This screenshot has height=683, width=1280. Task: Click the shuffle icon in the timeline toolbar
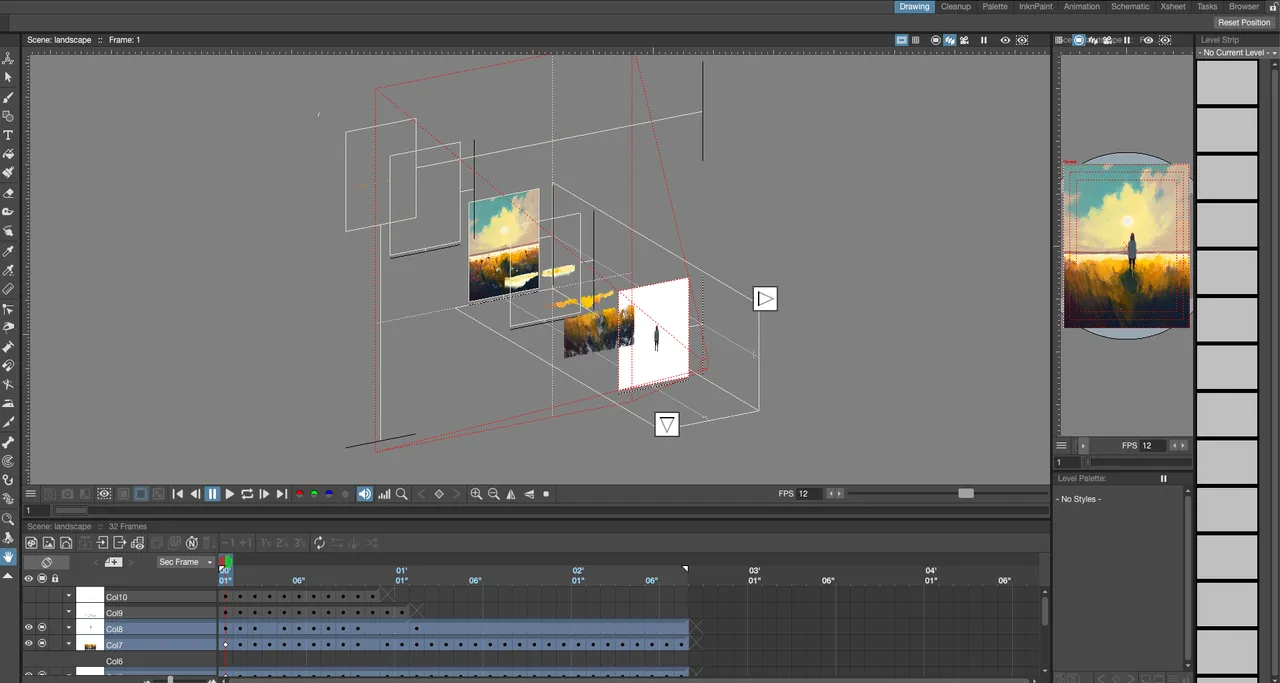(x=371, y=543)
